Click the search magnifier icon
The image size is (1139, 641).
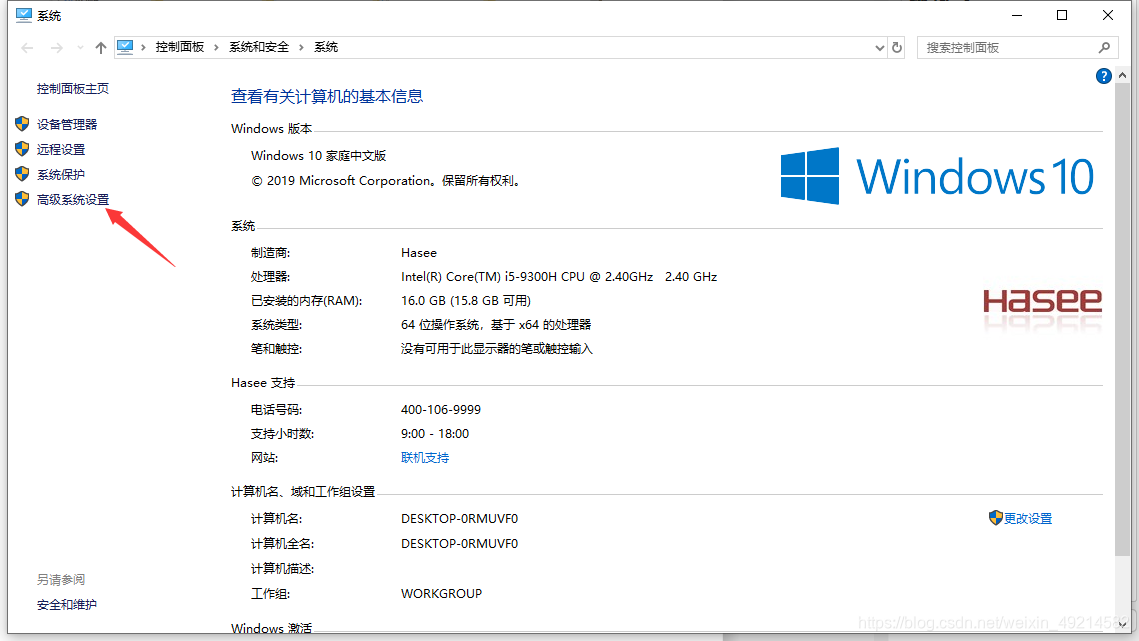point(1104,47)
